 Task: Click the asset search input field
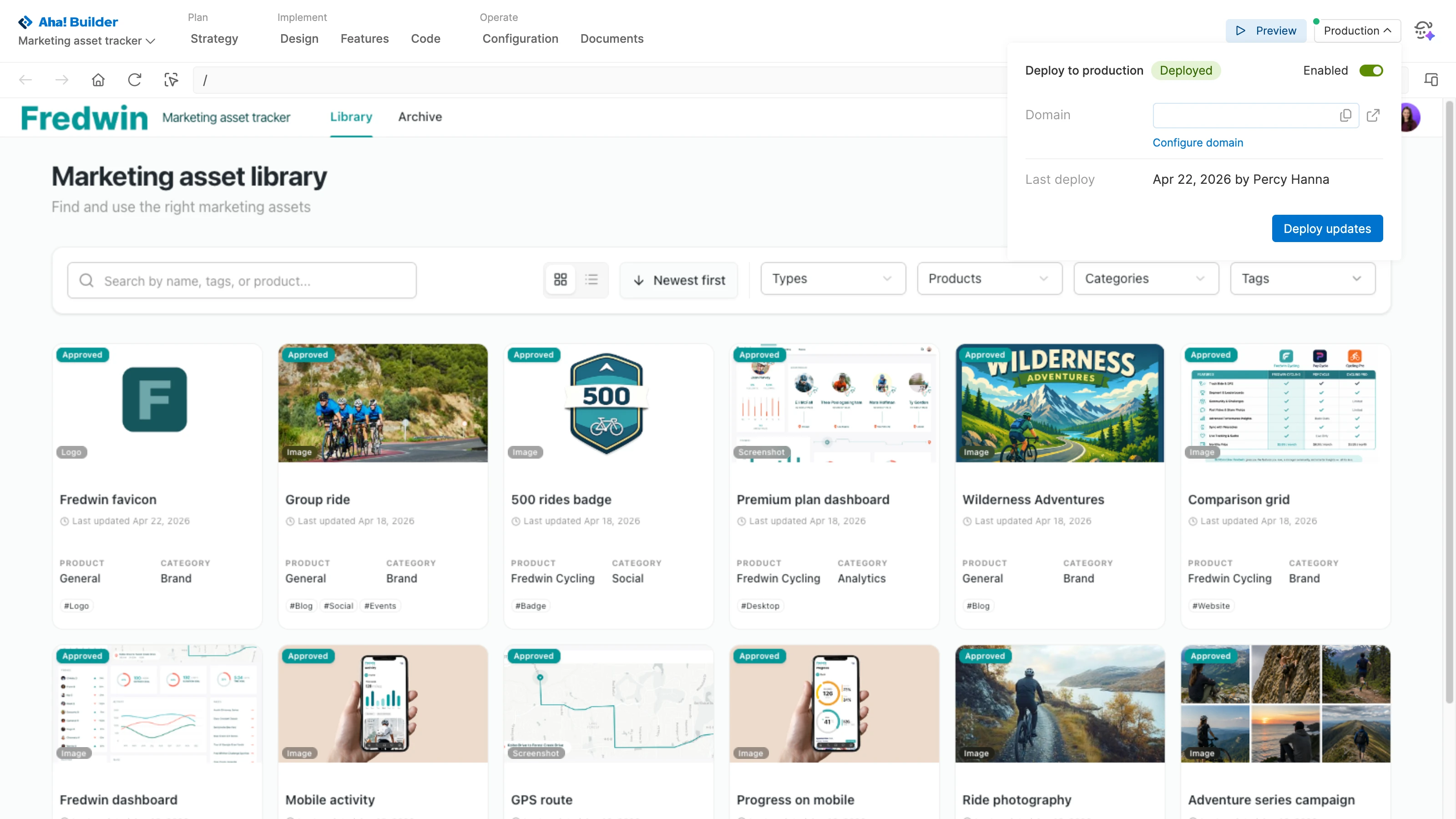pyautogui.click(x=242, y=280)
